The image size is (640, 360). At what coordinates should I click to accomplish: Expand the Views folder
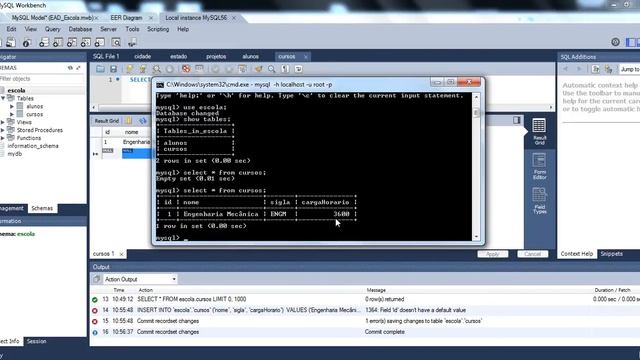[3, 122]
